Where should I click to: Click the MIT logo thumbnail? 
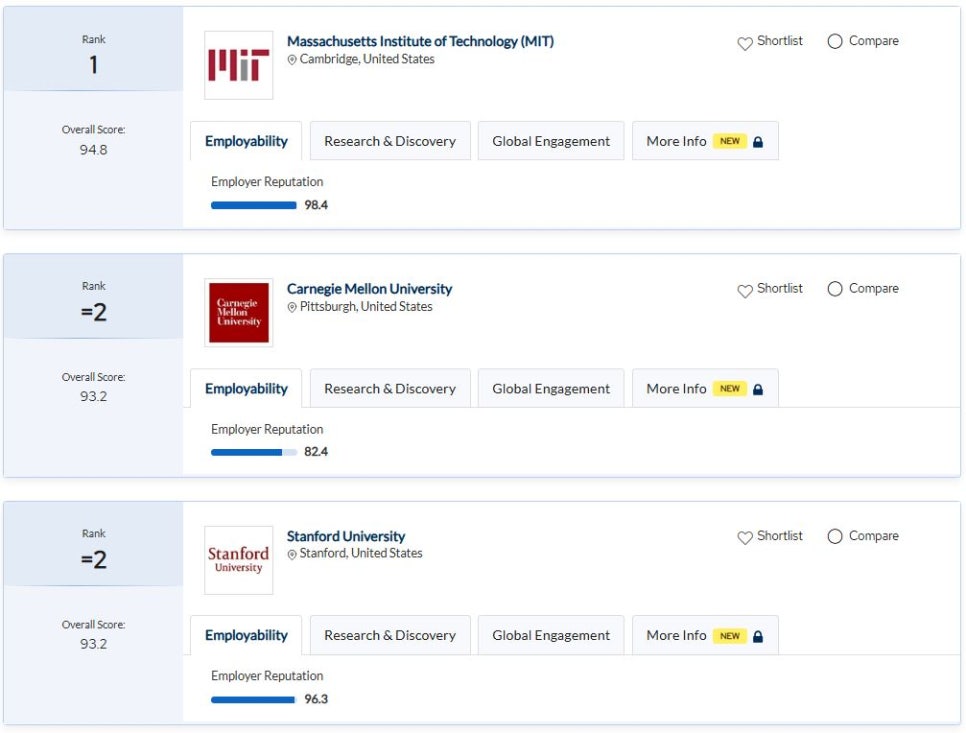(x=238, y=65)
